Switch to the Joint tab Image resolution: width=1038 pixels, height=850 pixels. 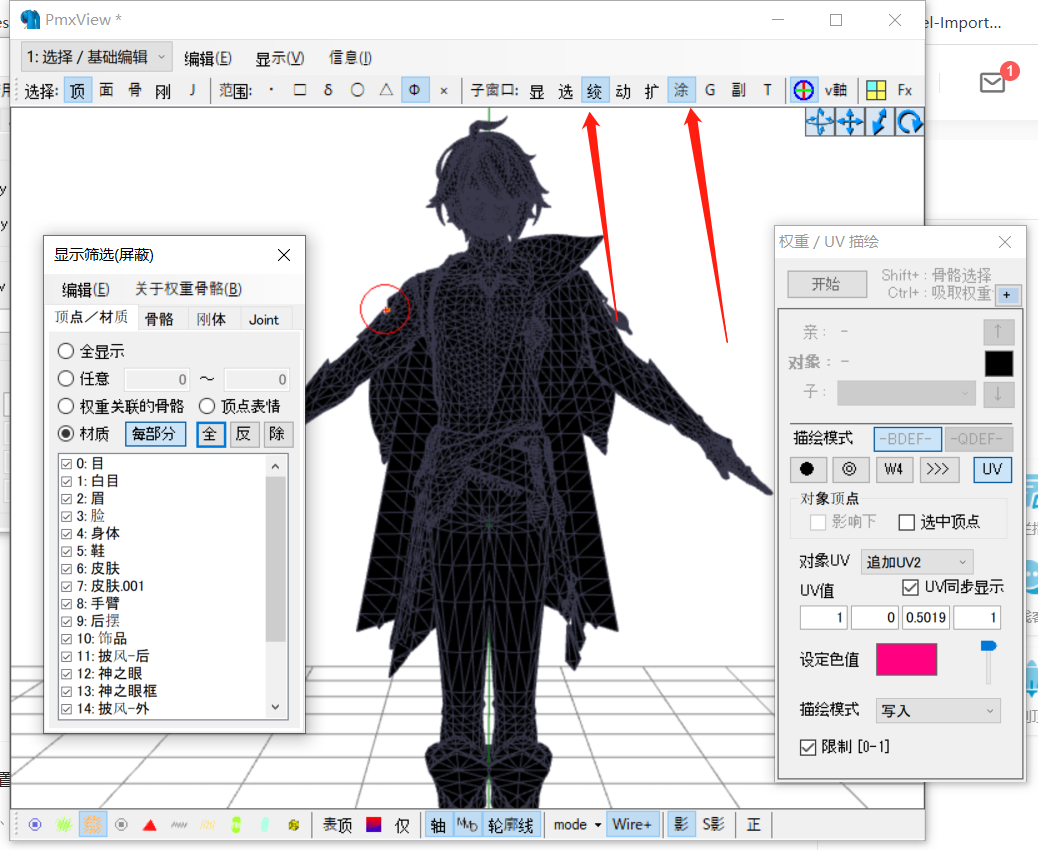coord(263,320)
